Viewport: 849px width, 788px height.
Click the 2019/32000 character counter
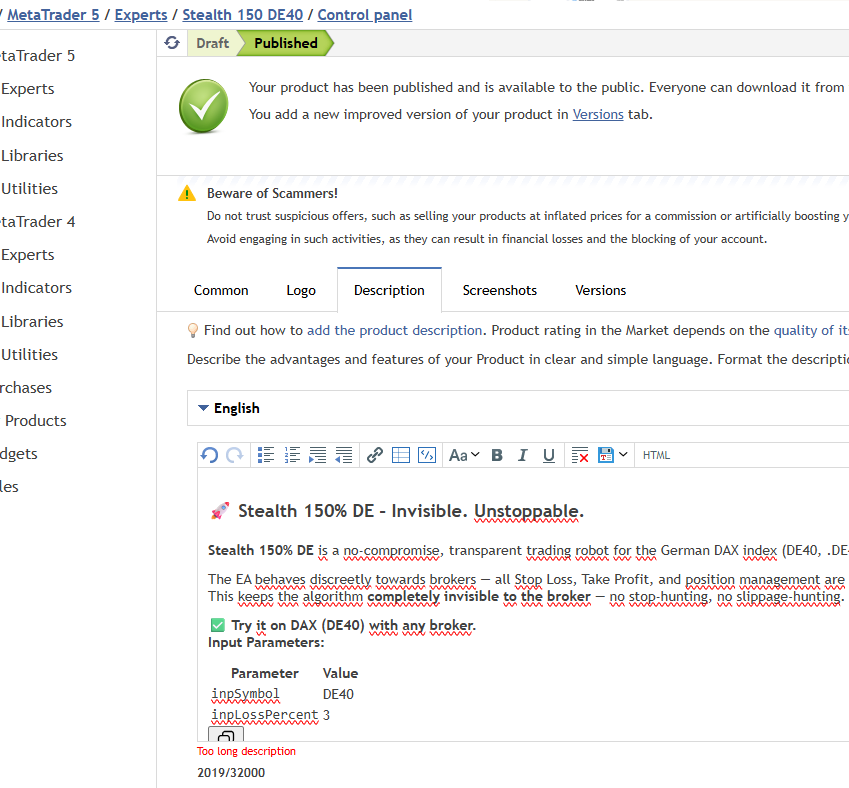coord(231,772)
